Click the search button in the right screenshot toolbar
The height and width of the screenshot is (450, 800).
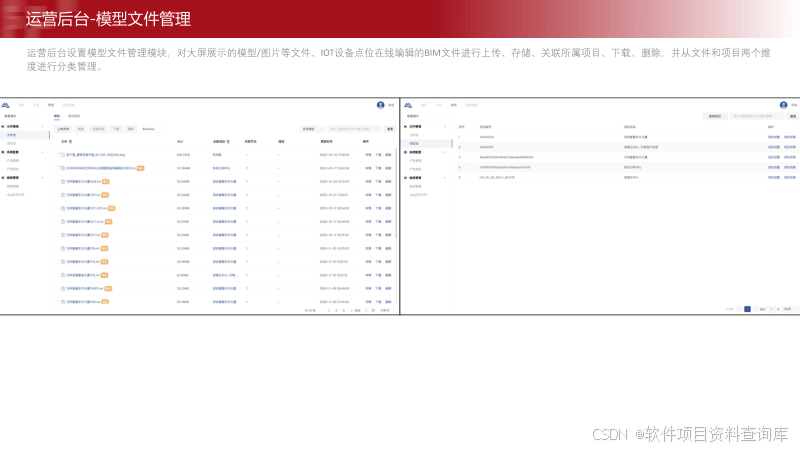[793, 116]
